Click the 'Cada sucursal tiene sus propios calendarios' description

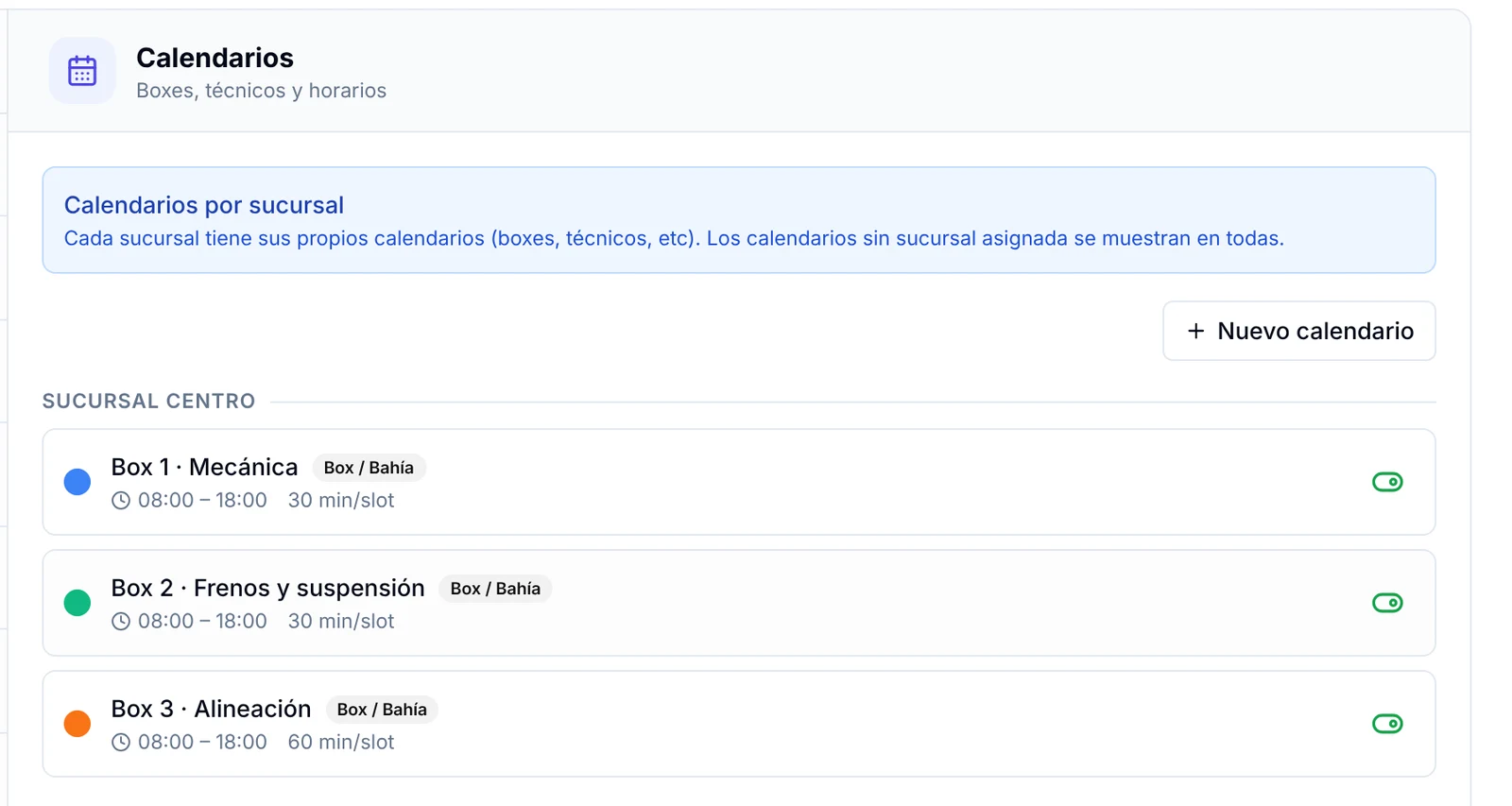(x=674, y=238)
